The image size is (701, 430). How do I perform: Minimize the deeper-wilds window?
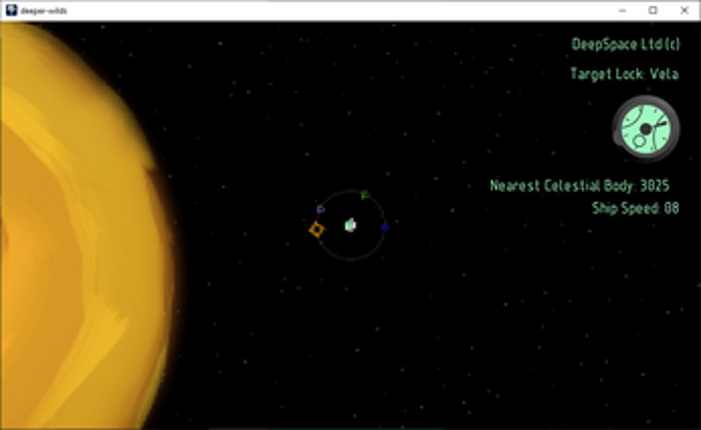click(622, 10)
